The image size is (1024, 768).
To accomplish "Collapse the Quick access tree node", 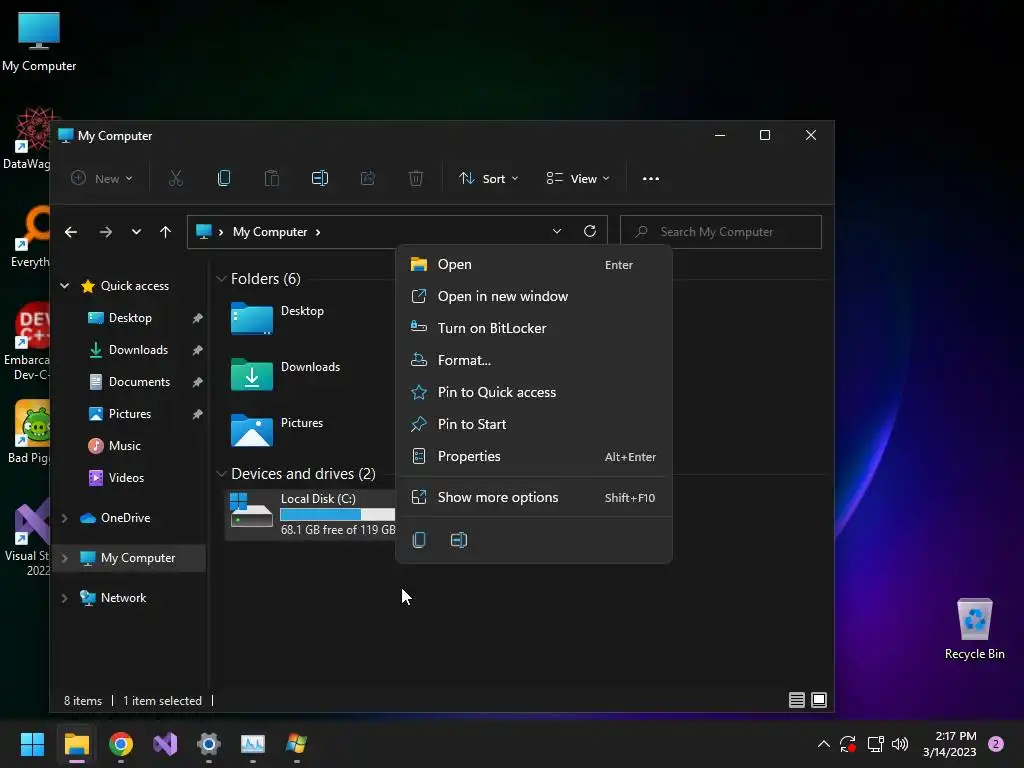I will [x=65, y=285].
